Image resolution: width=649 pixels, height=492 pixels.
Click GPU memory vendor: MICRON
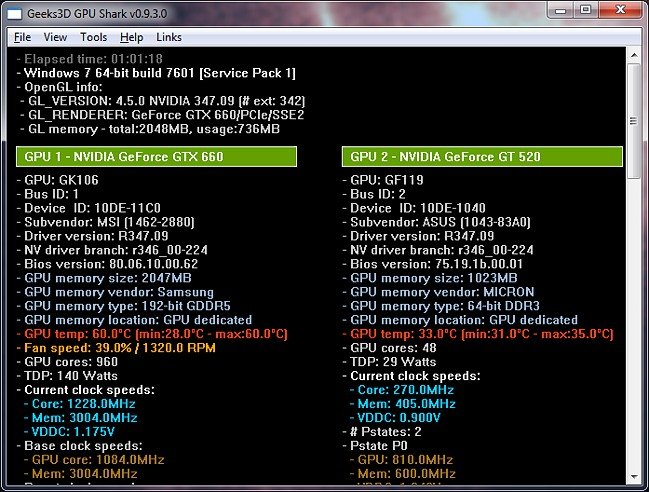click(x=439, y=292)
